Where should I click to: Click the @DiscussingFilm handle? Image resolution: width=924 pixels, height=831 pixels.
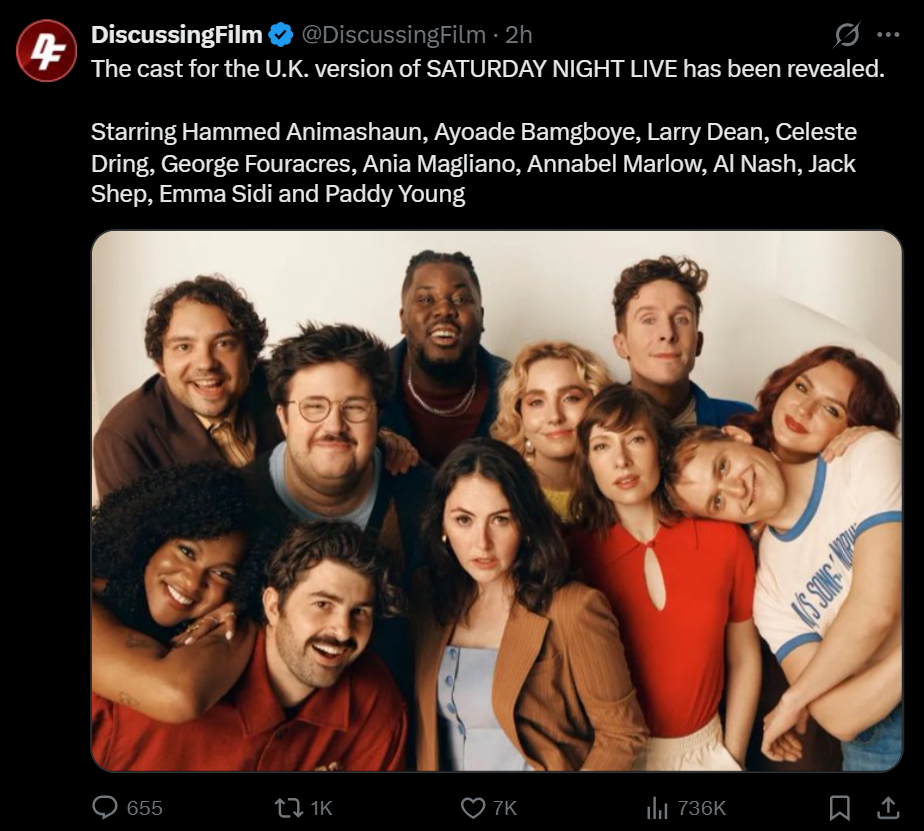coord(394,35)
